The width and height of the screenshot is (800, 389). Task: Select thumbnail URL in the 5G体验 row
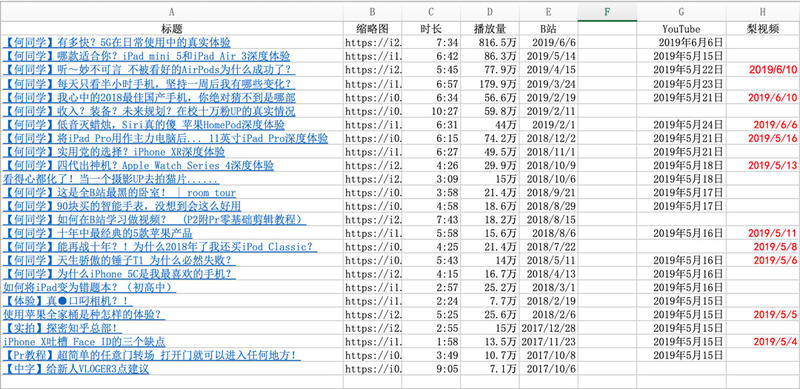pyautogui.click(x=372, y=42)
